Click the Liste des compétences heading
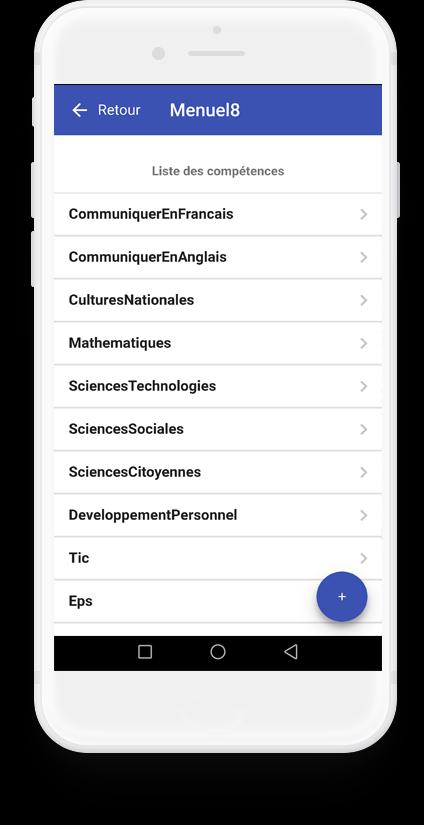 (218, 171)
